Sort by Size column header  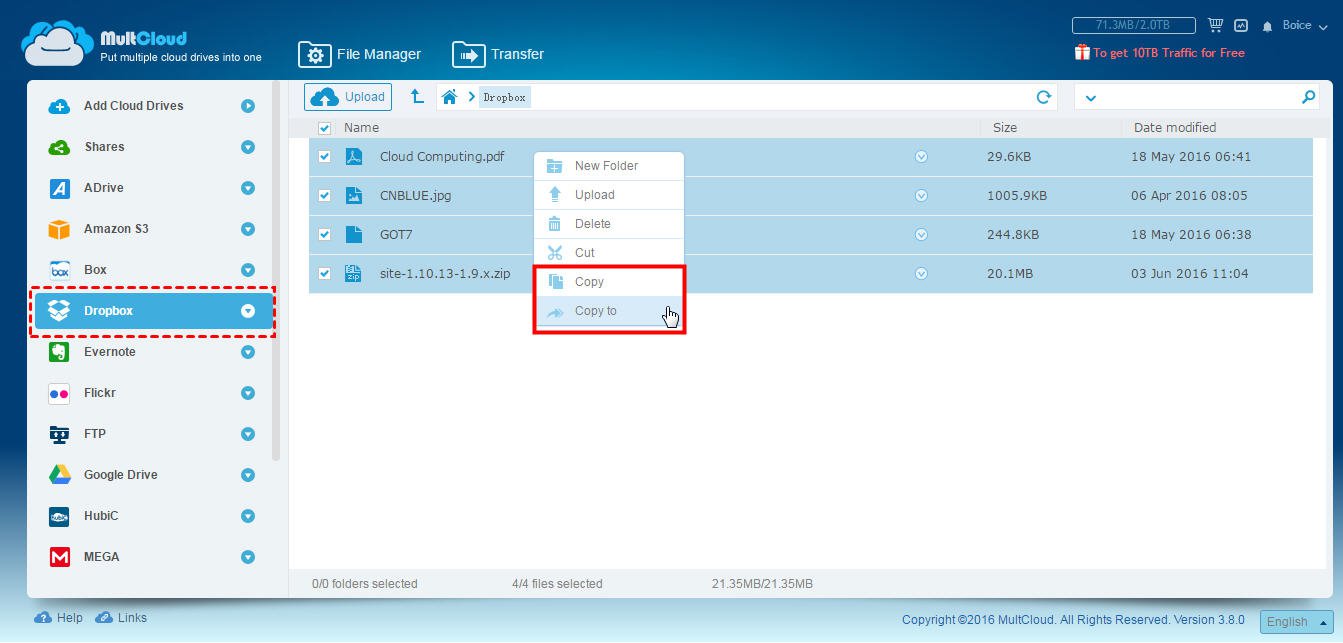pos(1005,128)
